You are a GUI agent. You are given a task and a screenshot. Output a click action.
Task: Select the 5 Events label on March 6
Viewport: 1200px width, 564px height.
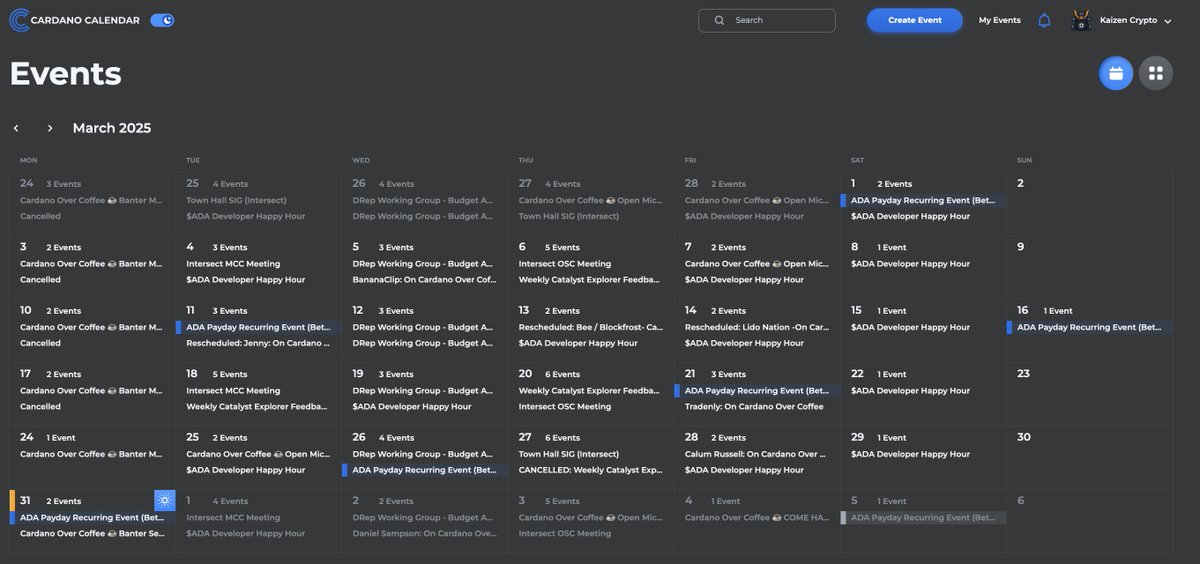click(563, 247)
